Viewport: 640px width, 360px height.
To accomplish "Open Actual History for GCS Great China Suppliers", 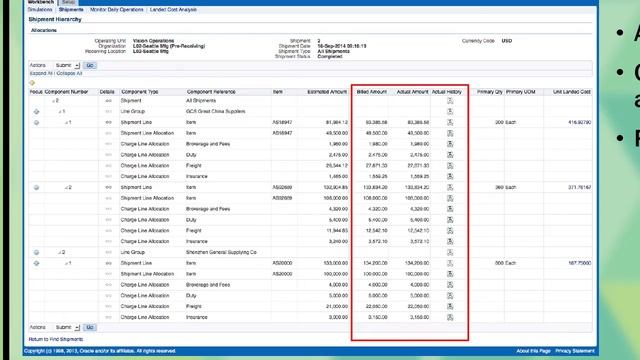I will click(x=450, y=111).
